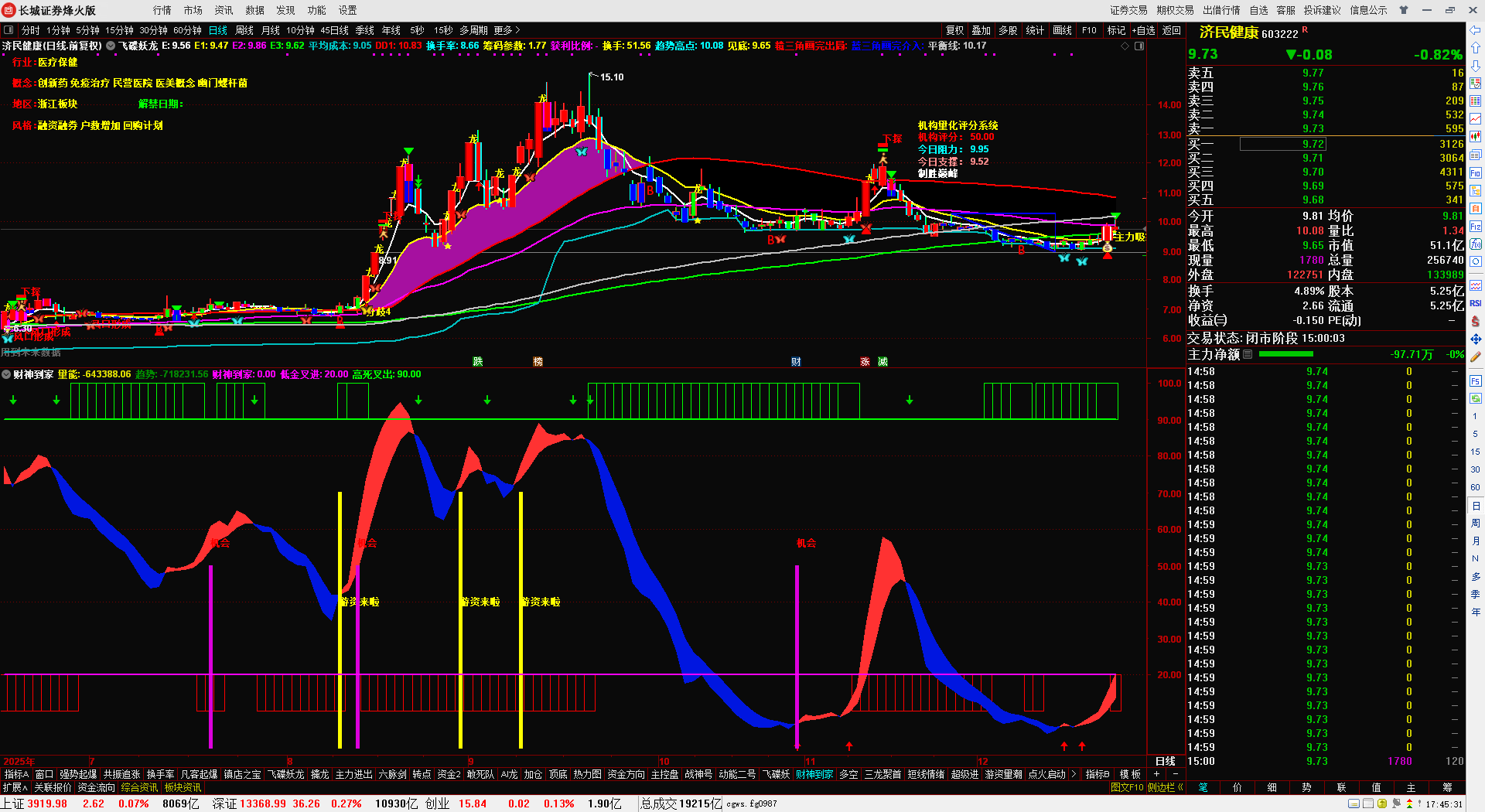Toggle the 画线 drawing mode
Viewport: 1485px width, 812px height.
point(1063,30)
